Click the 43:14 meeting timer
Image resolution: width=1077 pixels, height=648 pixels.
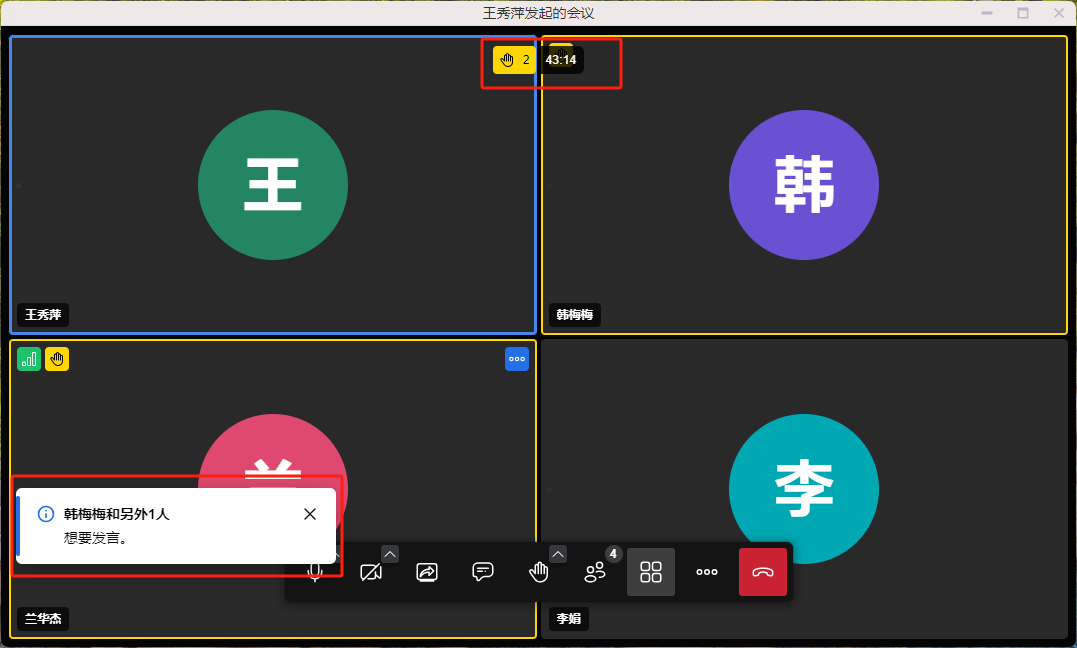(561, 60)
